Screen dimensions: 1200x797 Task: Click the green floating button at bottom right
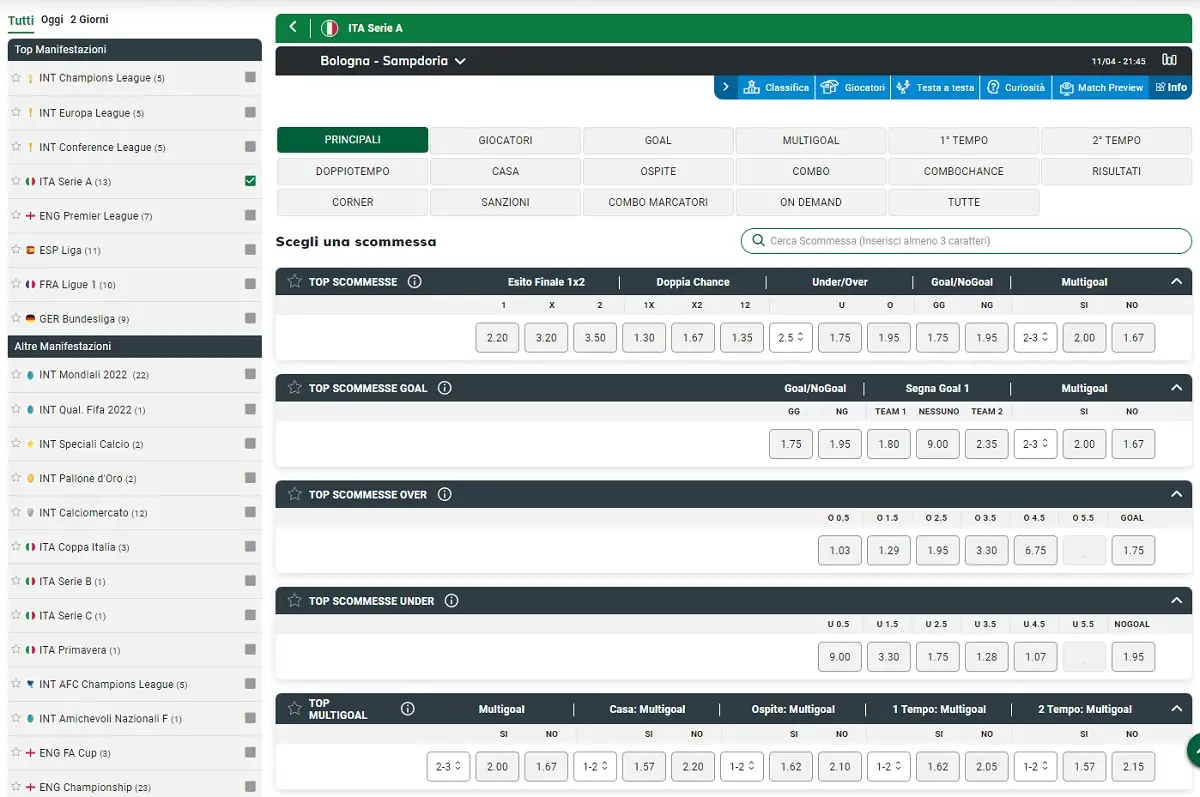pyautogui.click(x=1194, y=750)
